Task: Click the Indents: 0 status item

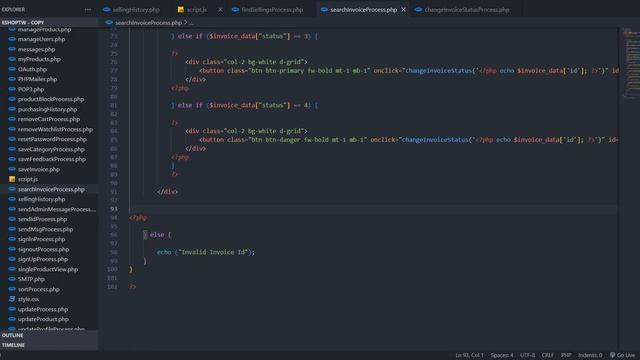Action: coord(590,355)
